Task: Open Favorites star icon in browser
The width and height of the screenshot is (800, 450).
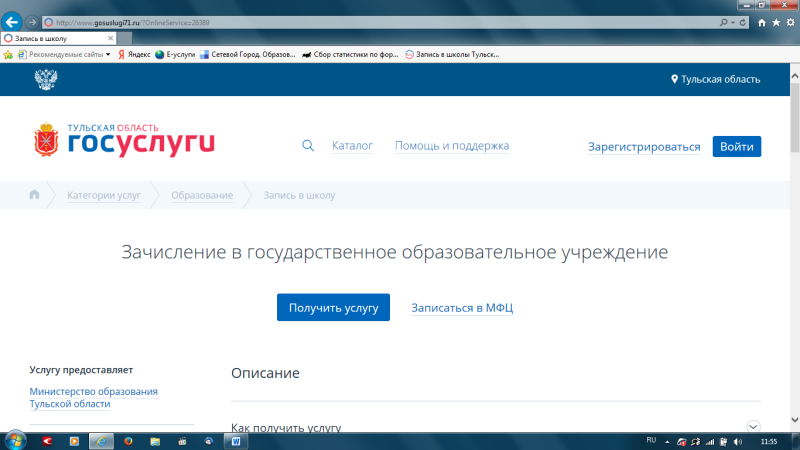Action: click(x=776, y=22)
